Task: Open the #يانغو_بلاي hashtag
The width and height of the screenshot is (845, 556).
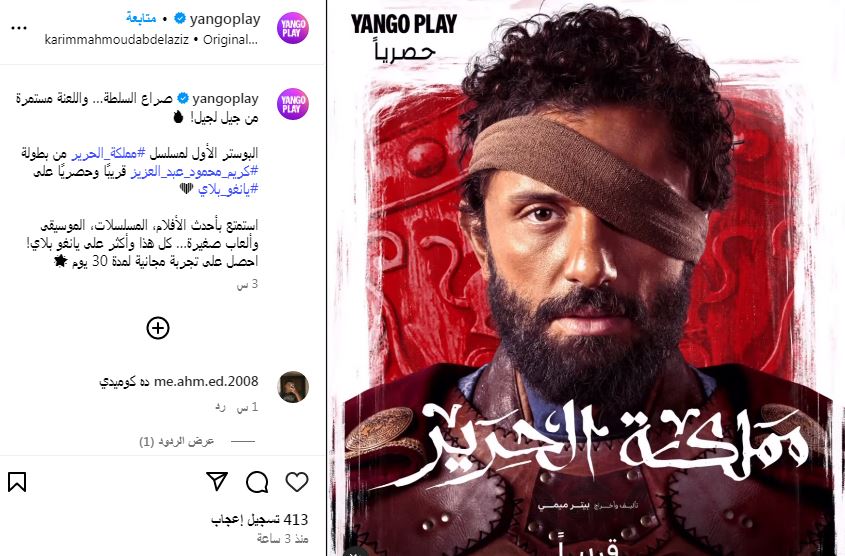Action: (x=228, y=189)
